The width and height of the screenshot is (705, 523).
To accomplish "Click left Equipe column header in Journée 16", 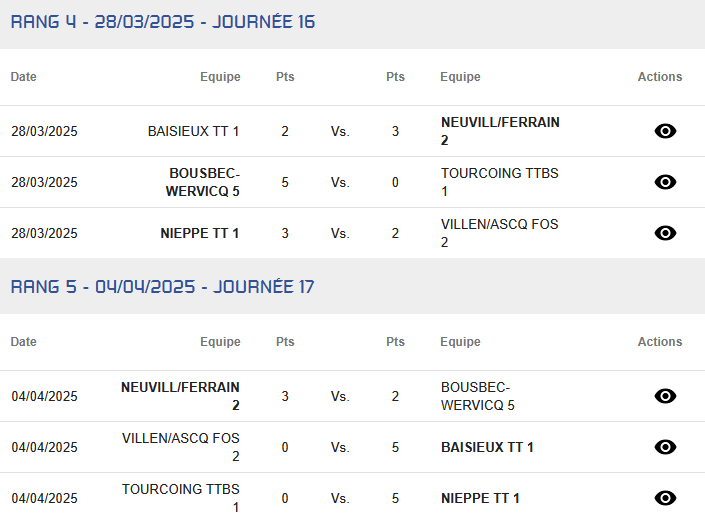I will click(x=220, y=76).
